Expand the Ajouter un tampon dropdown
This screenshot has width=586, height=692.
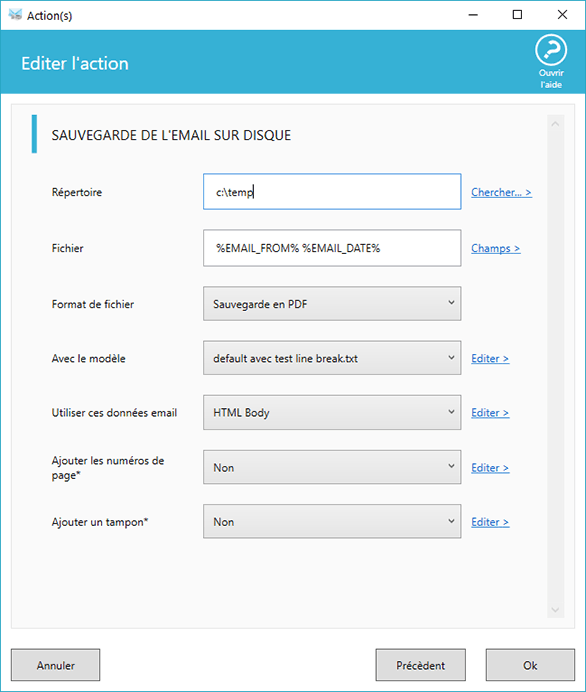pyautogui.click(x=332, y=521)
